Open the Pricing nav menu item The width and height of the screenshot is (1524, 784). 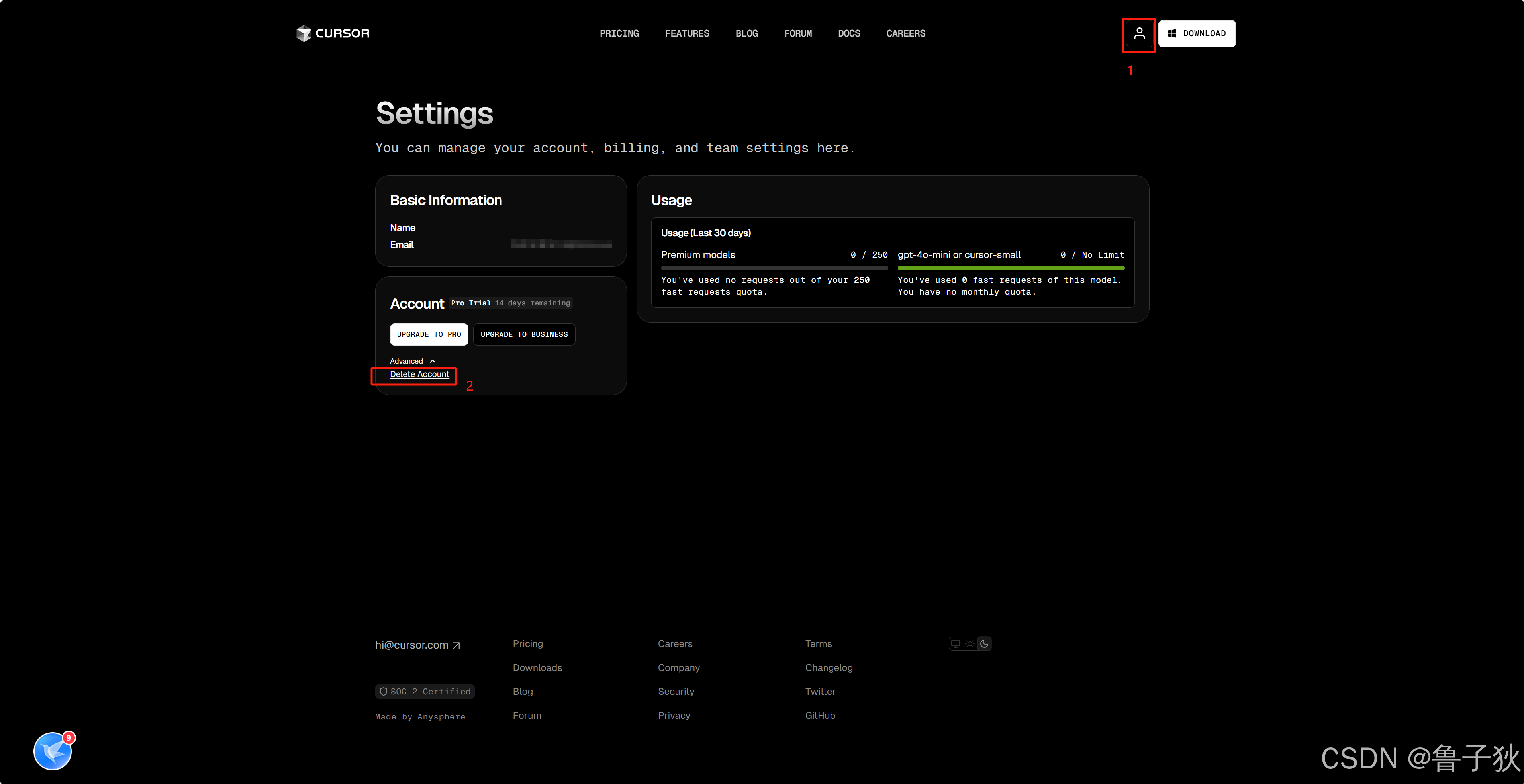[x=619, y=34]
